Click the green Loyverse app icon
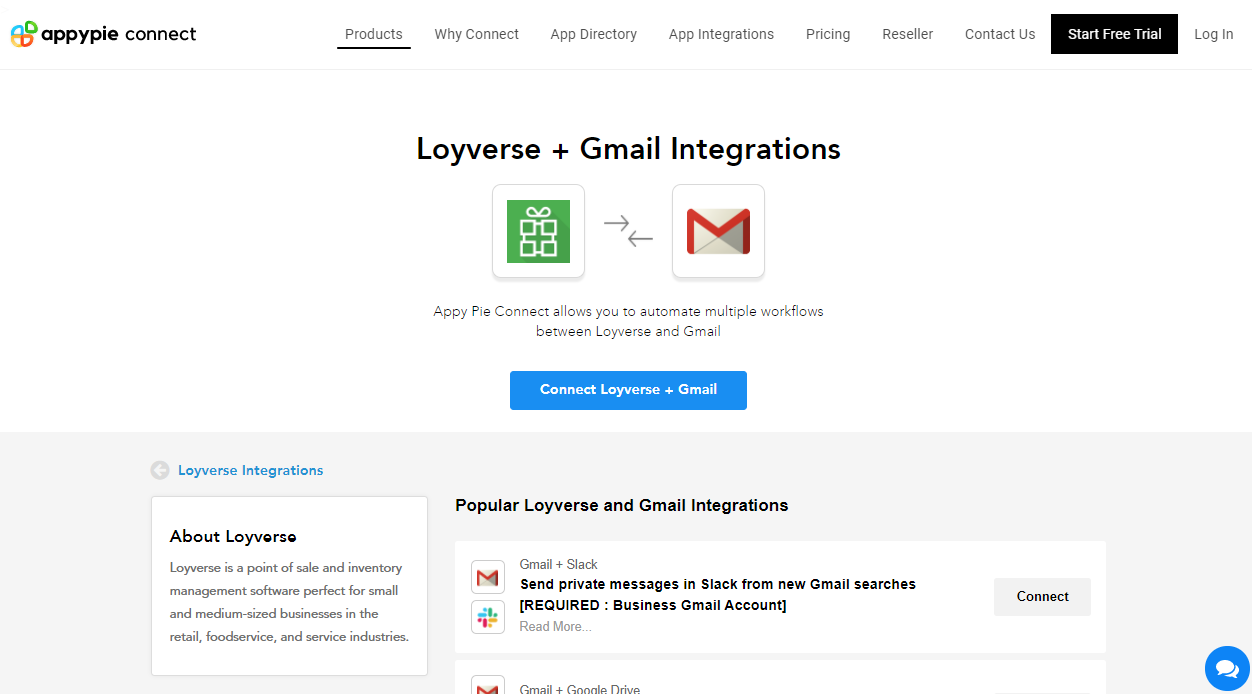This screenshot has width=1252, height=694. click(x=538, y=231)
